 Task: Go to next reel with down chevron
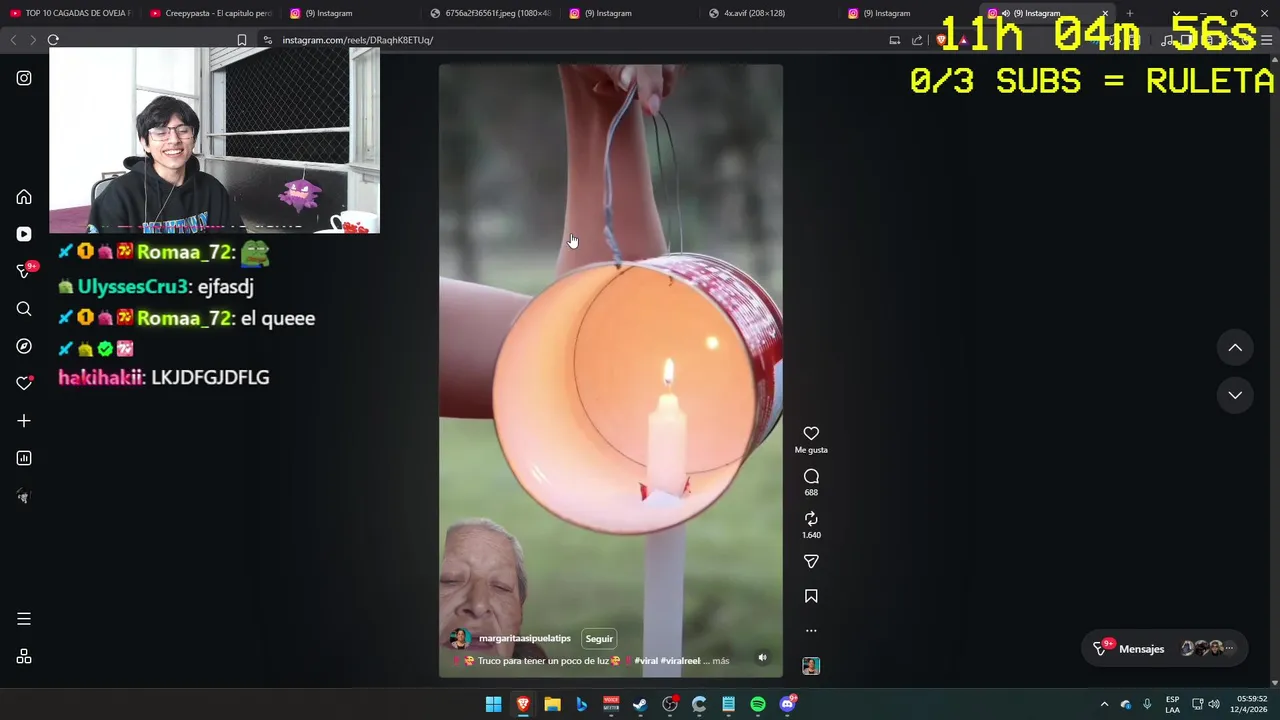click(x=1235, y=395)
